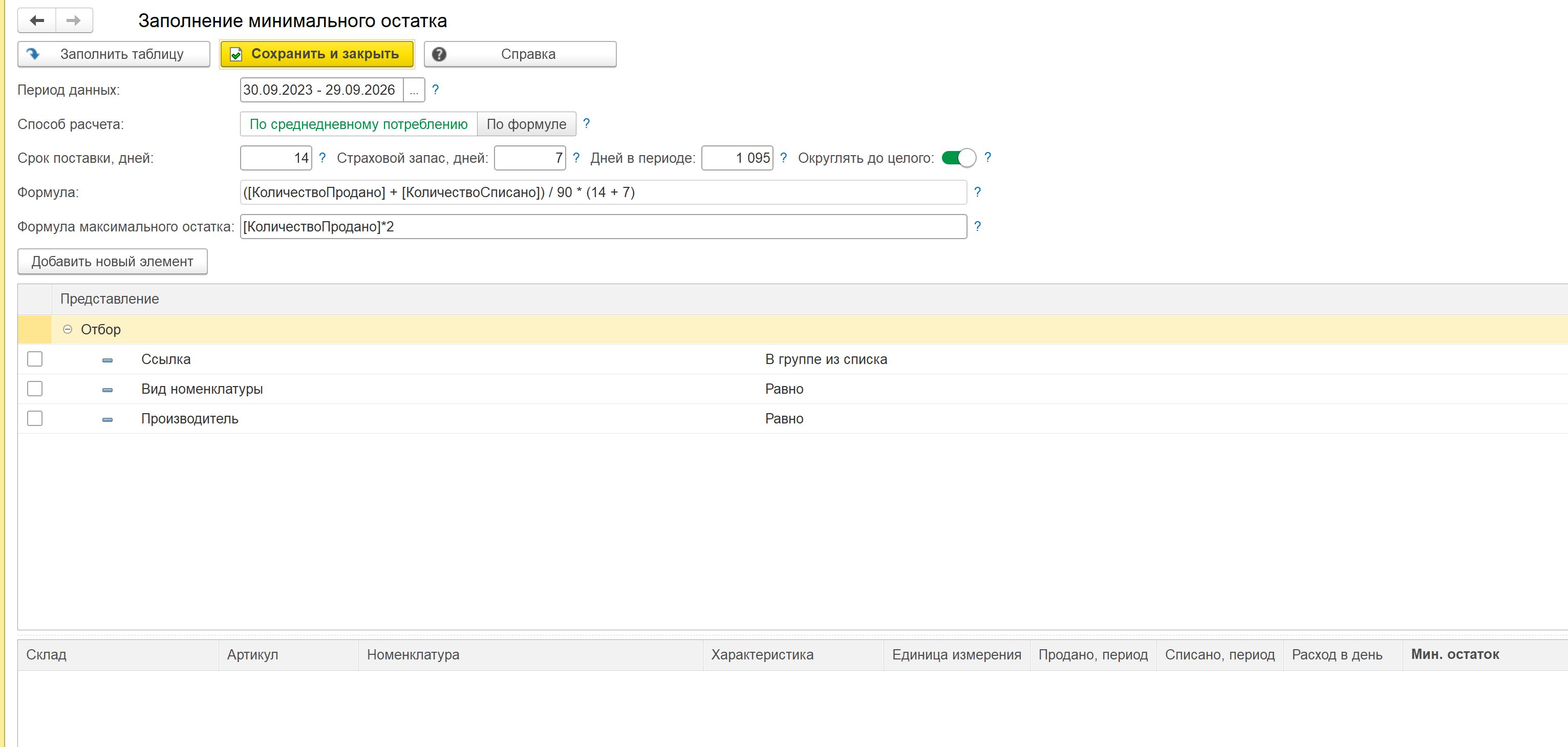Show hint for maximum stock formula
This screenshot has height=747, width=1568.
coord(977,226)
